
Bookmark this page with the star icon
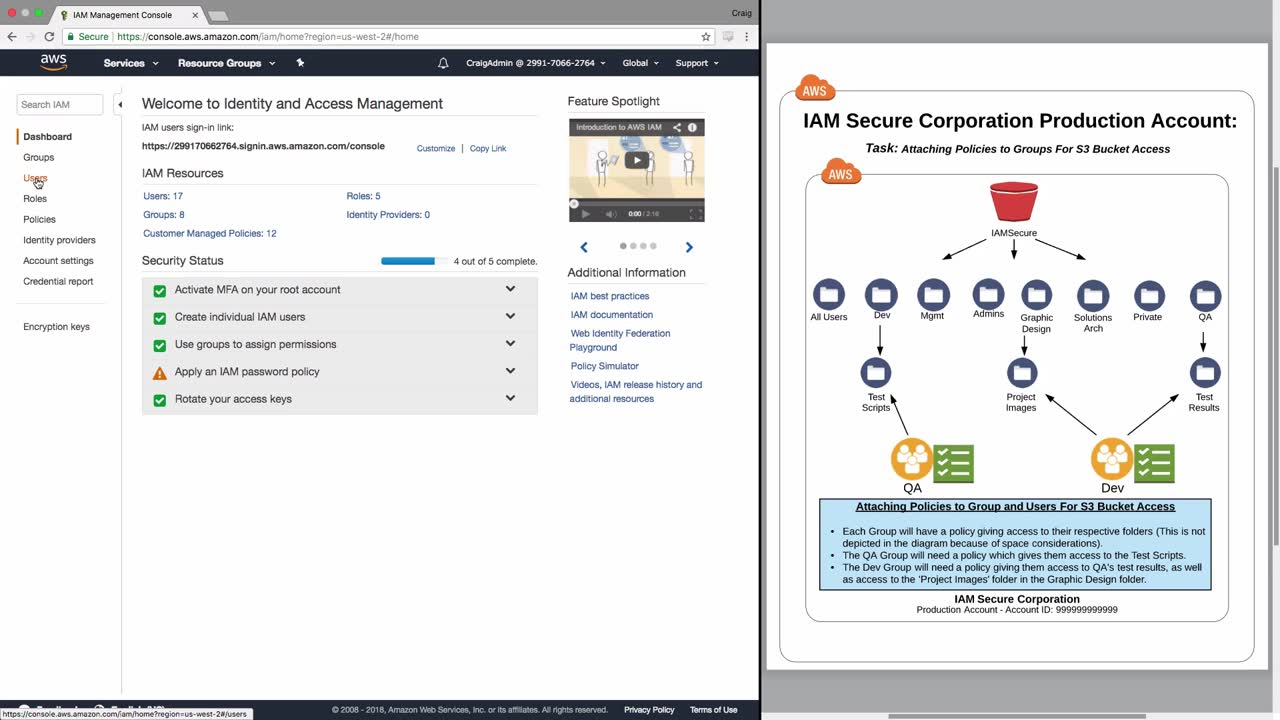(x=706, y=36)
